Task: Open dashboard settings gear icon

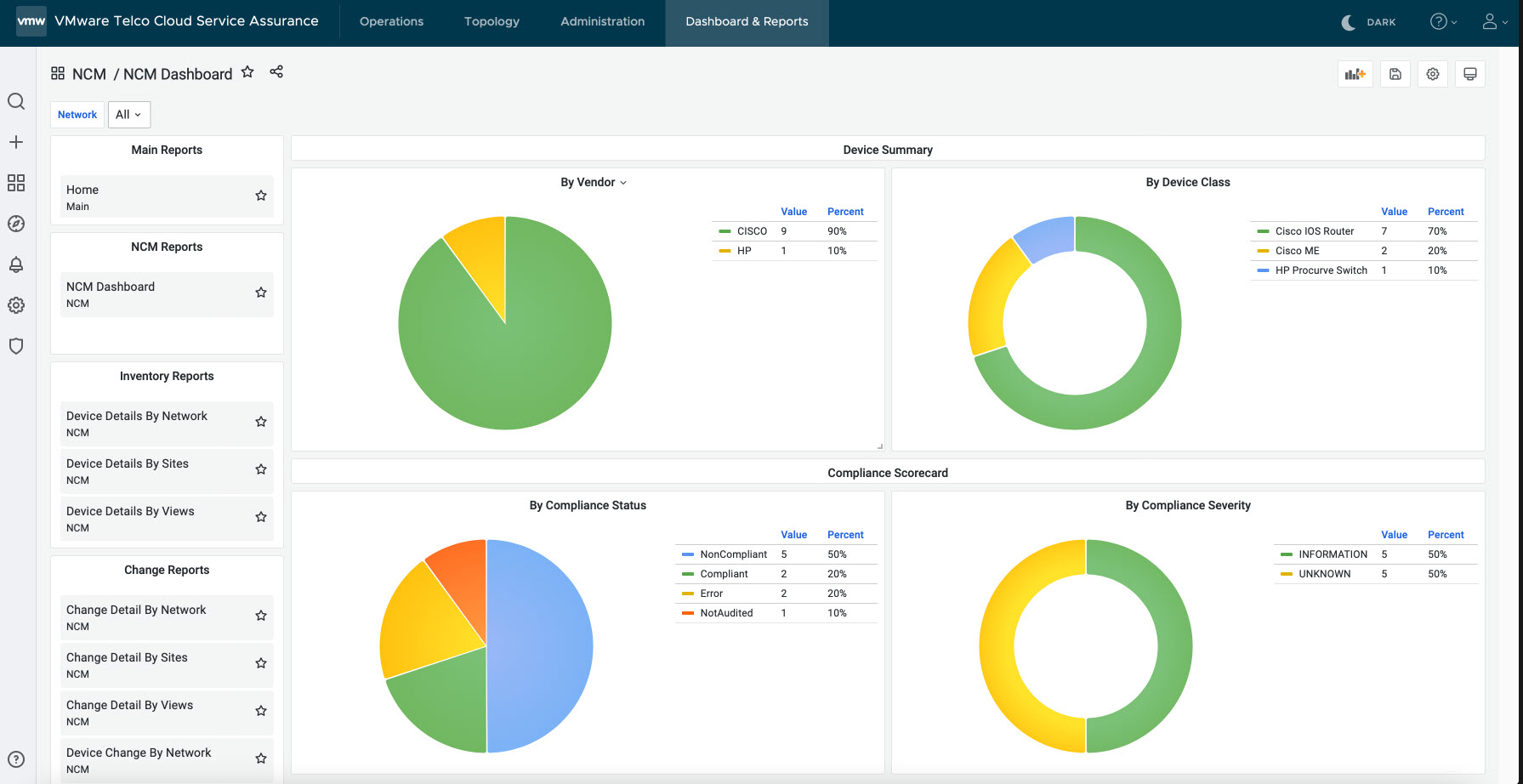Action: click(1433, 74)
